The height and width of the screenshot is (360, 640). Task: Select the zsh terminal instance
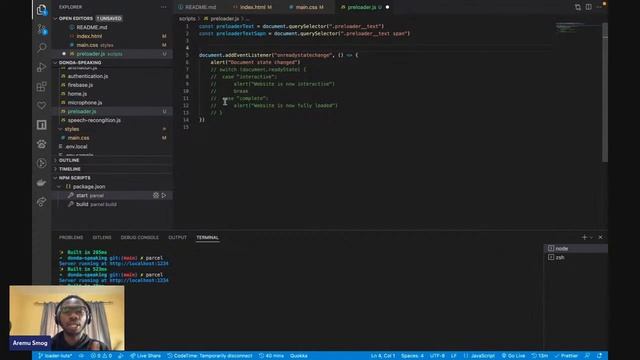(576, 257)
